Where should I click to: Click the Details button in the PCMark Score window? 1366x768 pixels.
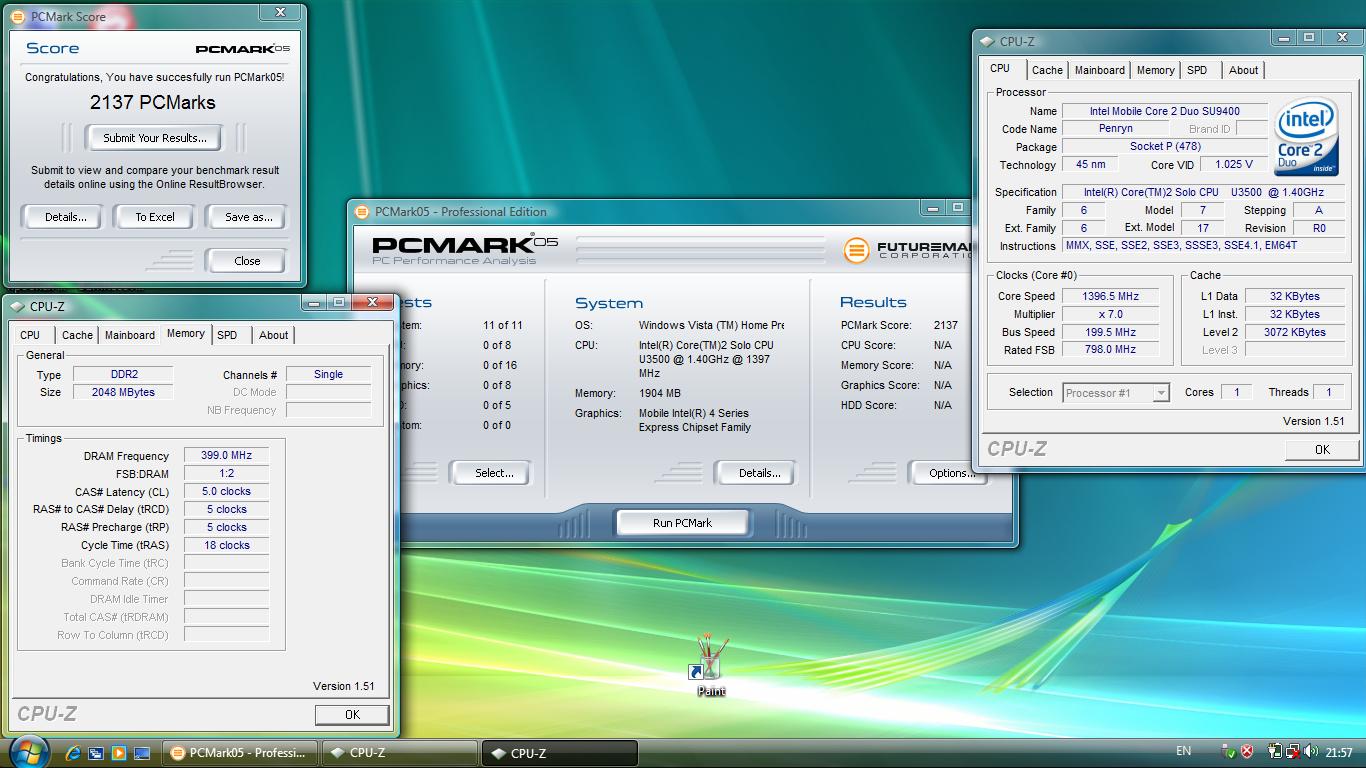[66, 217]
